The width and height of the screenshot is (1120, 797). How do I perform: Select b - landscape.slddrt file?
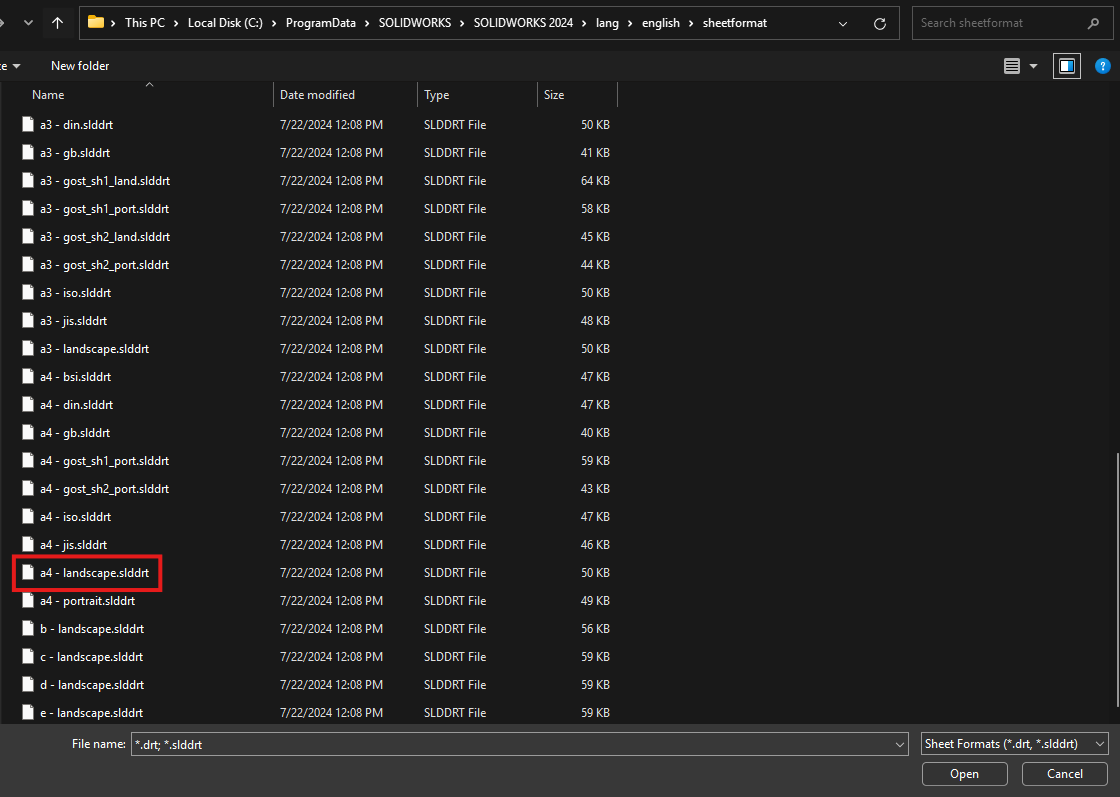click(x=92, y=628)
